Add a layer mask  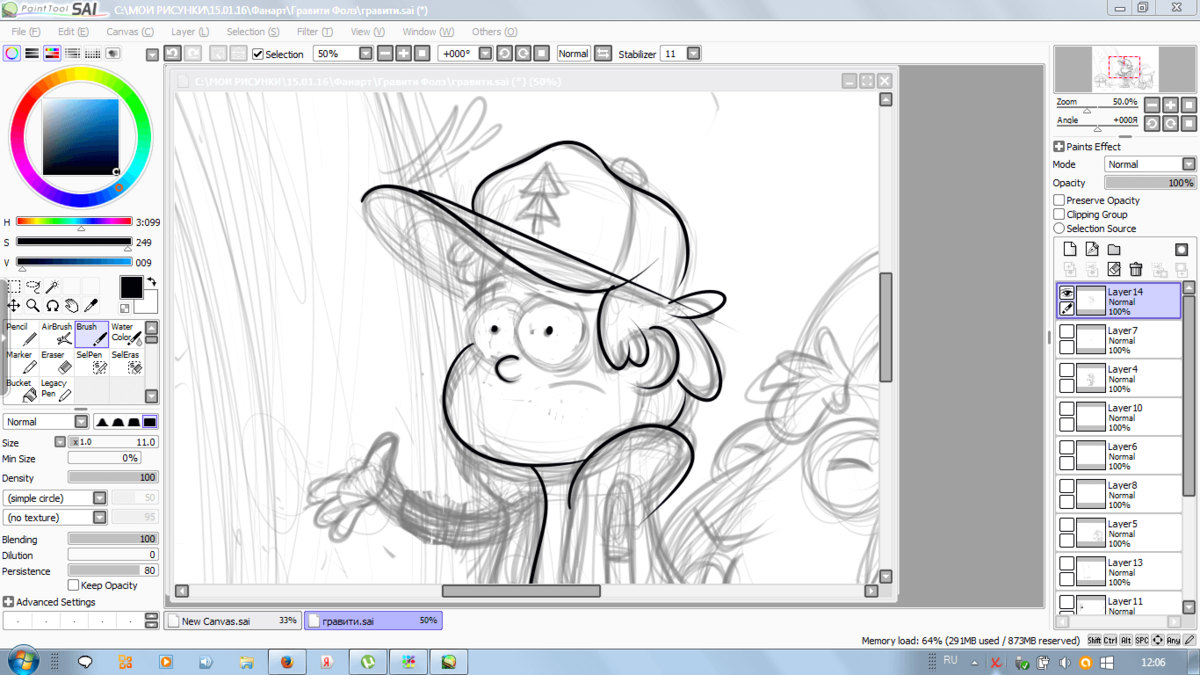coord(1181,249)
